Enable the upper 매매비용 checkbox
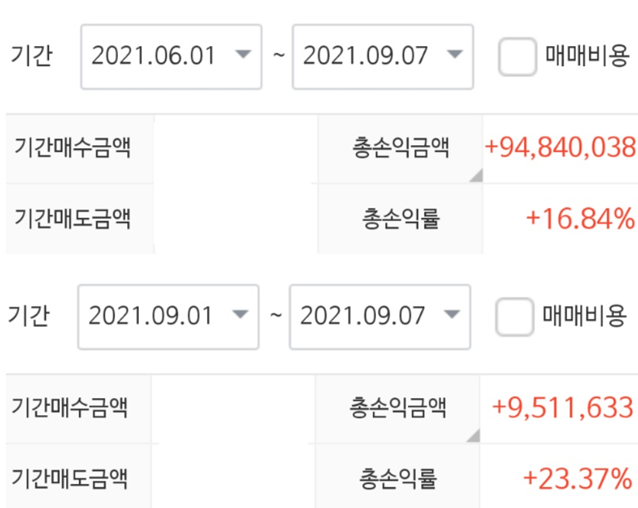The image size is (638, 508). pyautogui.click(x=517, y=57)
